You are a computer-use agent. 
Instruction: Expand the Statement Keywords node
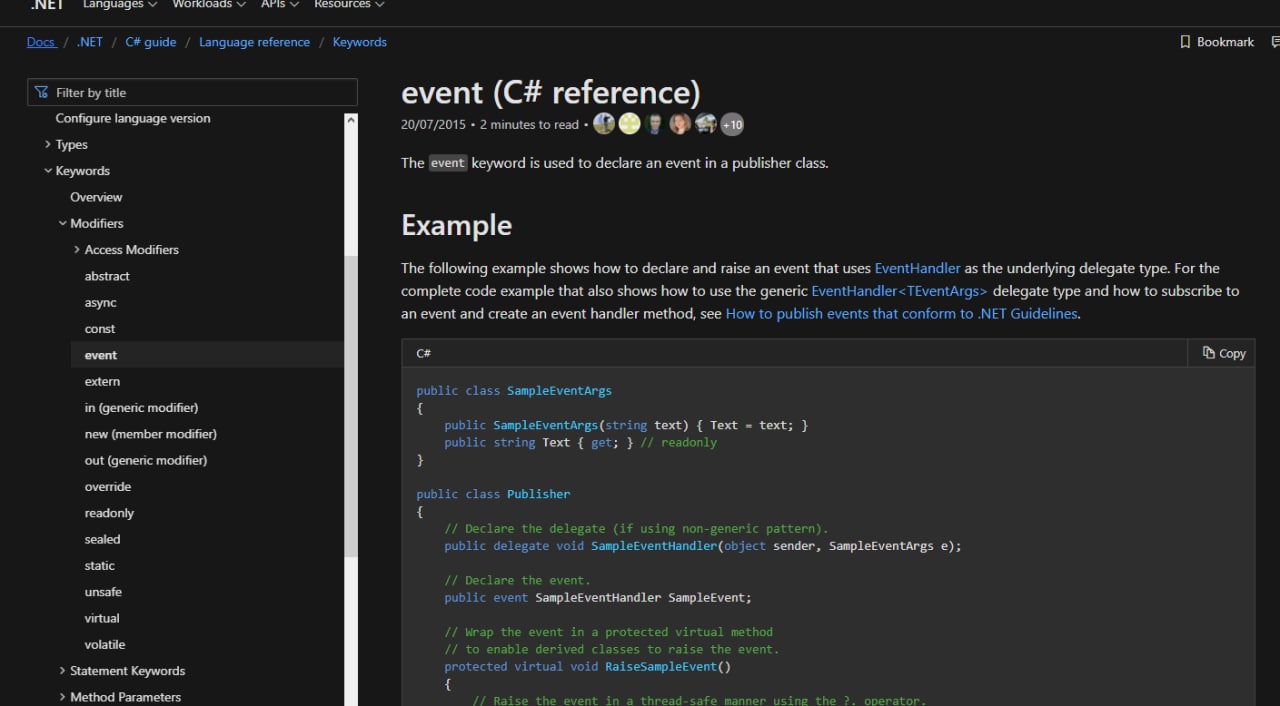click(x=62, y=671)
